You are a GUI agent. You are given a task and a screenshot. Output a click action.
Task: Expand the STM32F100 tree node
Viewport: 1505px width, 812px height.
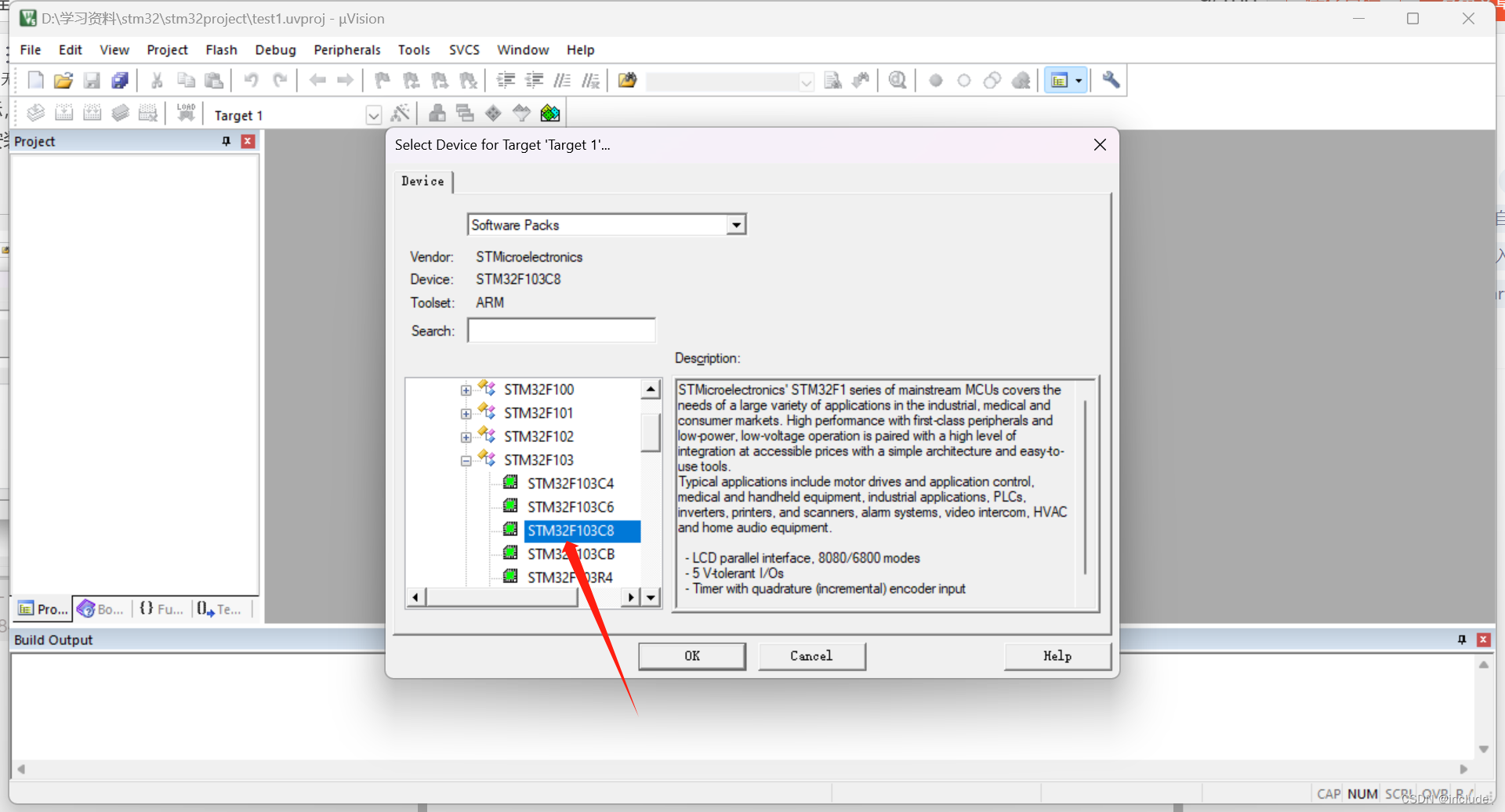(x=466, y=390)
